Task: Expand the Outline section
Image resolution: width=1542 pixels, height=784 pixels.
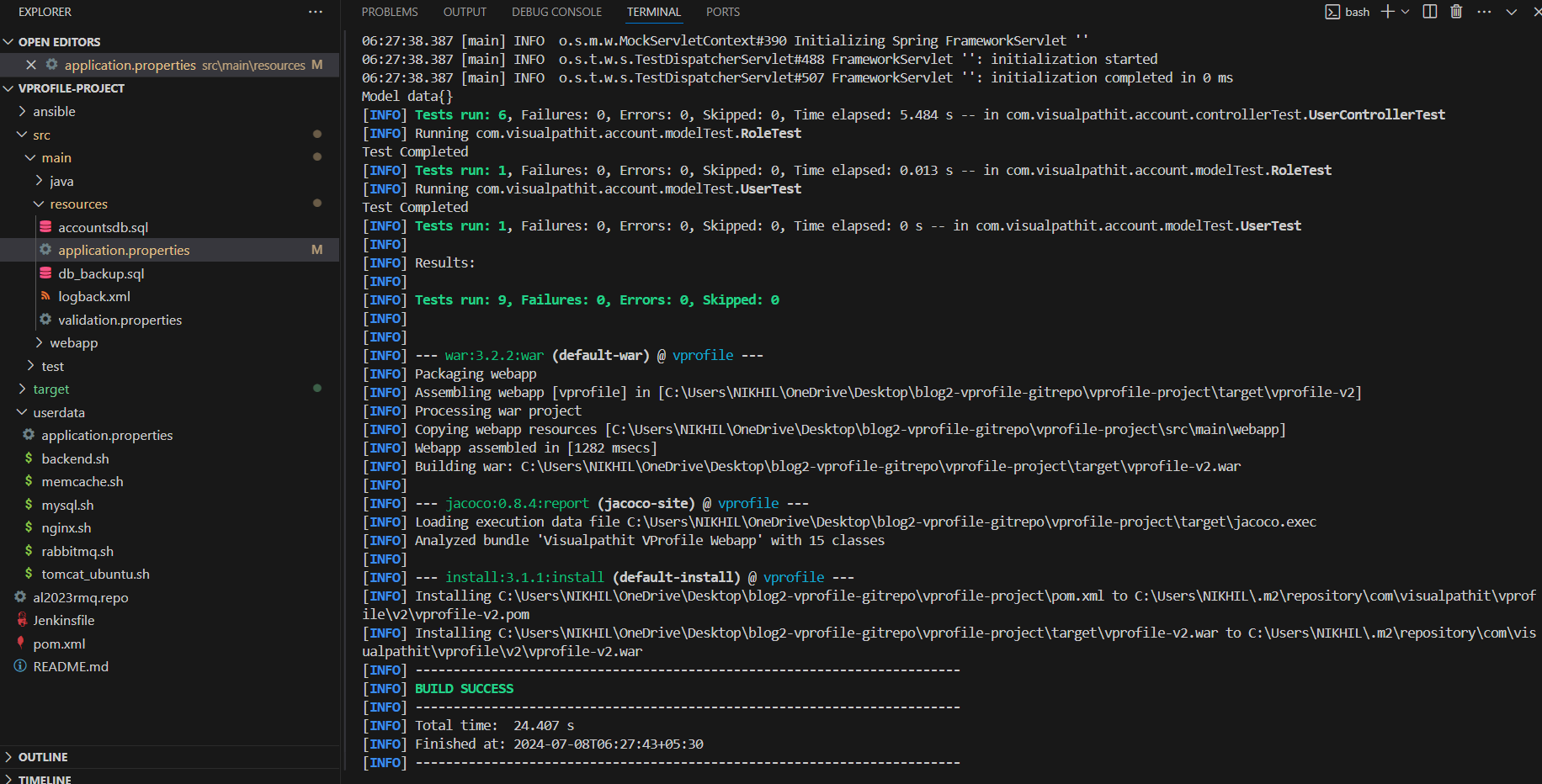Action: tap(8, 757)
